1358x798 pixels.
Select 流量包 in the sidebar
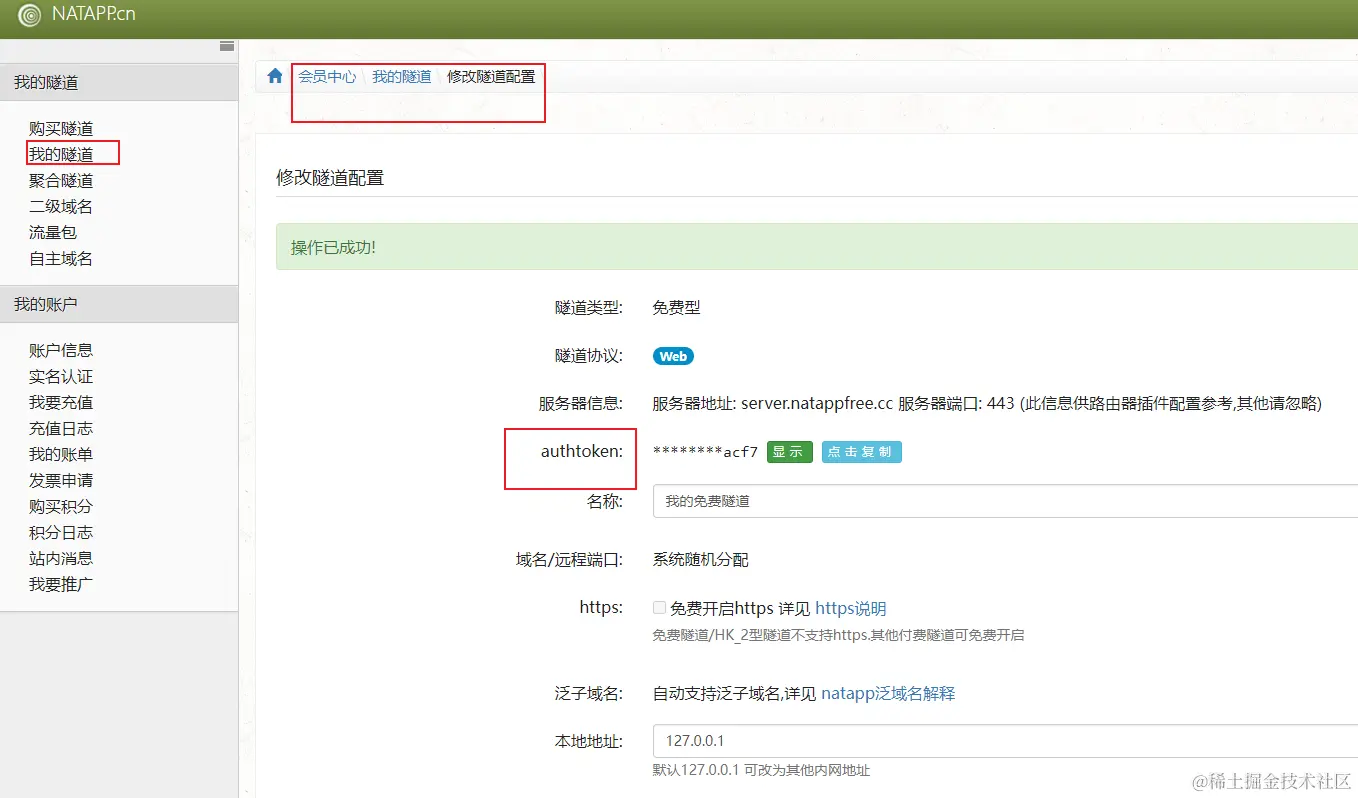pos(53,232)
